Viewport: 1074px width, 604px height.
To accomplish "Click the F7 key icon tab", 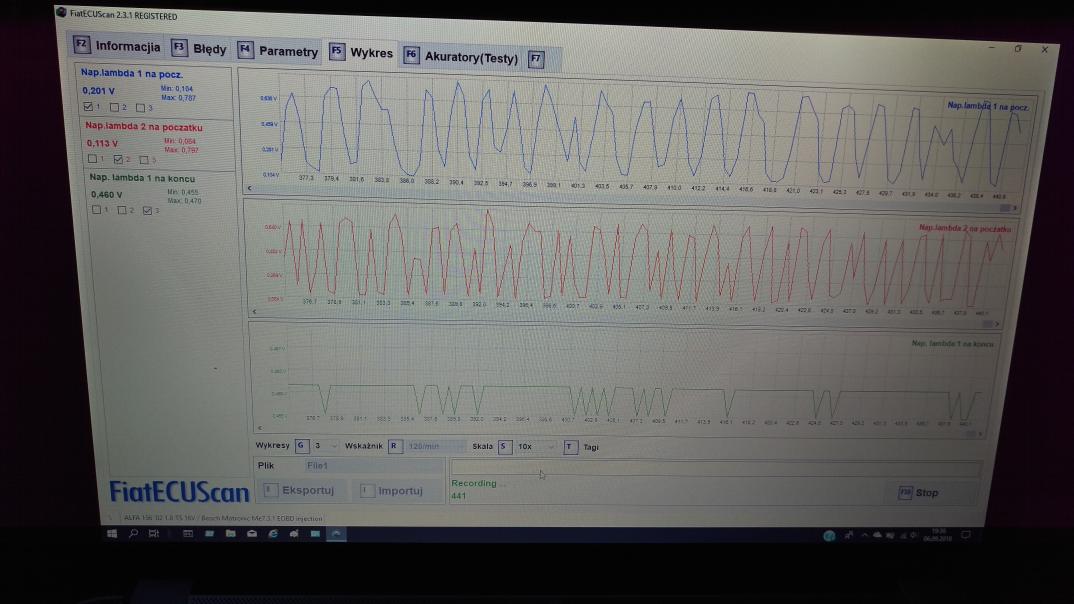I will pyautogui.click(x=536, y=60).
